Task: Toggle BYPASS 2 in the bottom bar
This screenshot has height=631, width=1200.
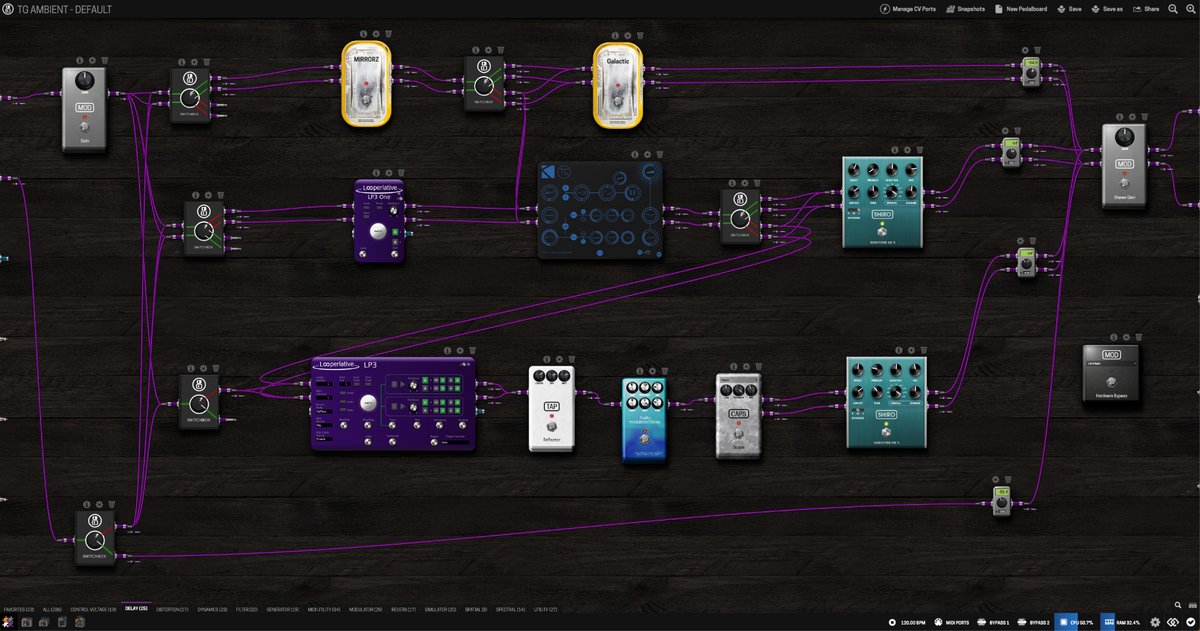Action: pyautogui.click(x=1034, y=622)
